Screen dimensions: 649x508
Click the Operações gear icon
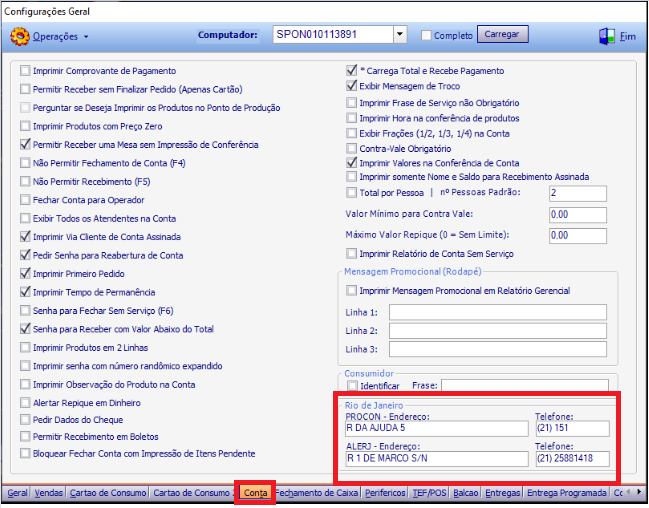point(19,36)
